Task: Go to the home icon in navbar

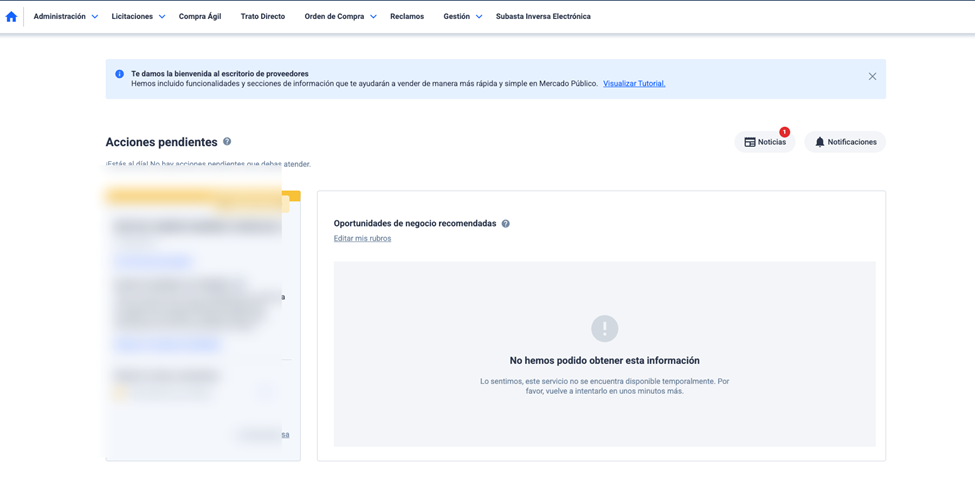Action: pos(11,17)
